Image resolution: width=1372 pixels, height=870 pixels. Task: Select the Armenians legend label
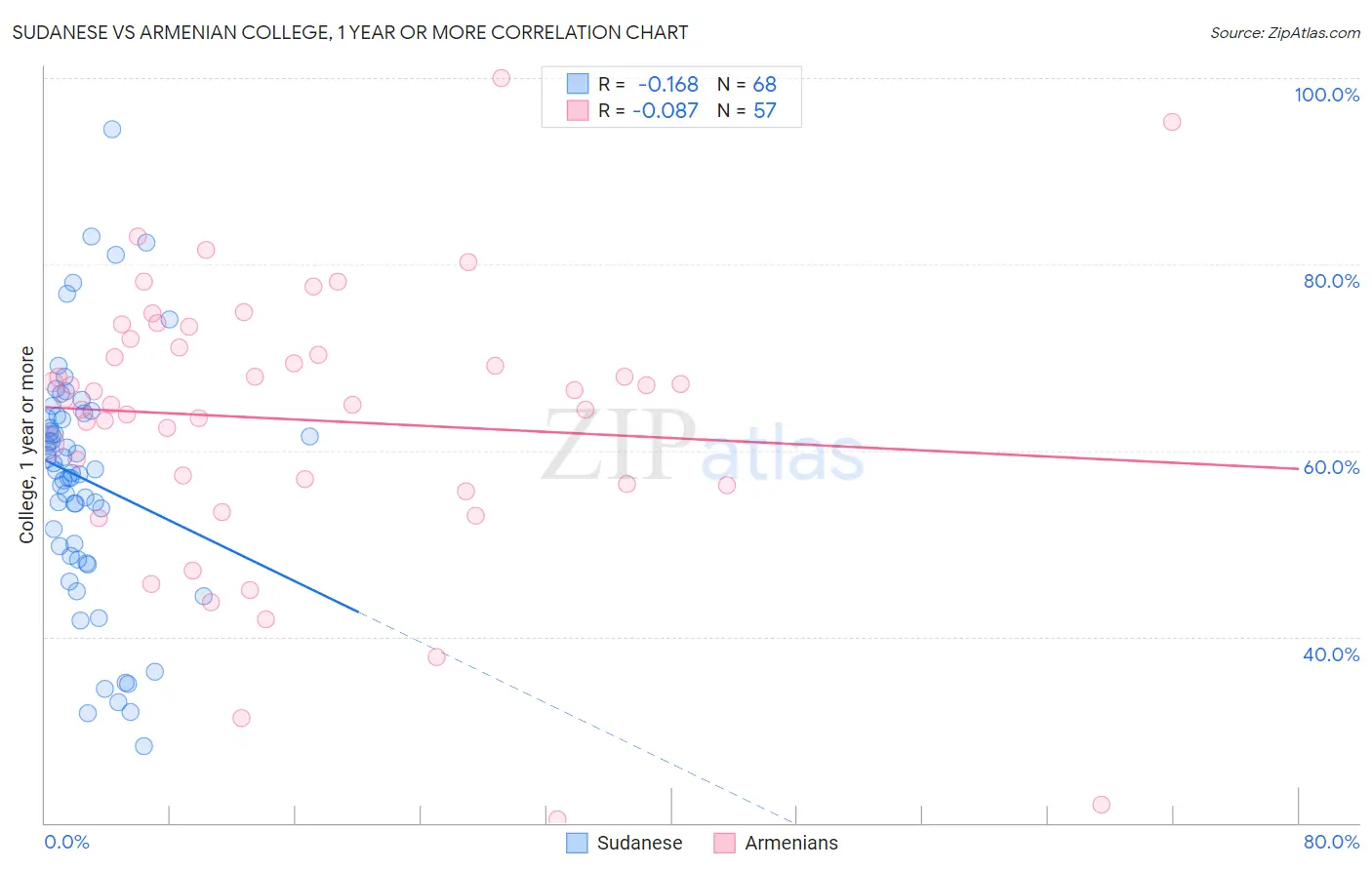point(791,843)
